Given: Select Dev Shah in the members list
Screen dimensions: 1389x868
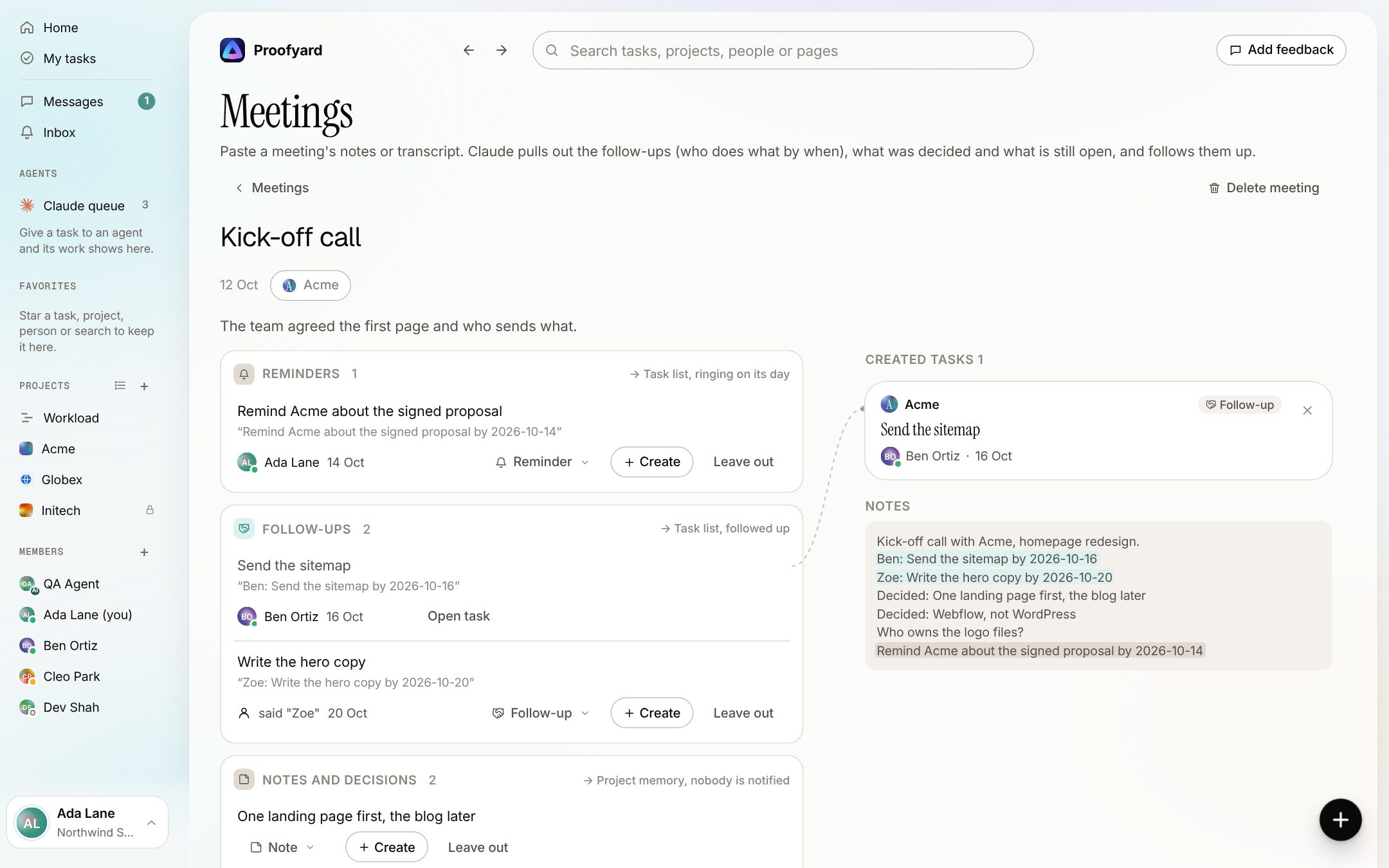Looking at the screenshot, I should [x=87, y=707].
